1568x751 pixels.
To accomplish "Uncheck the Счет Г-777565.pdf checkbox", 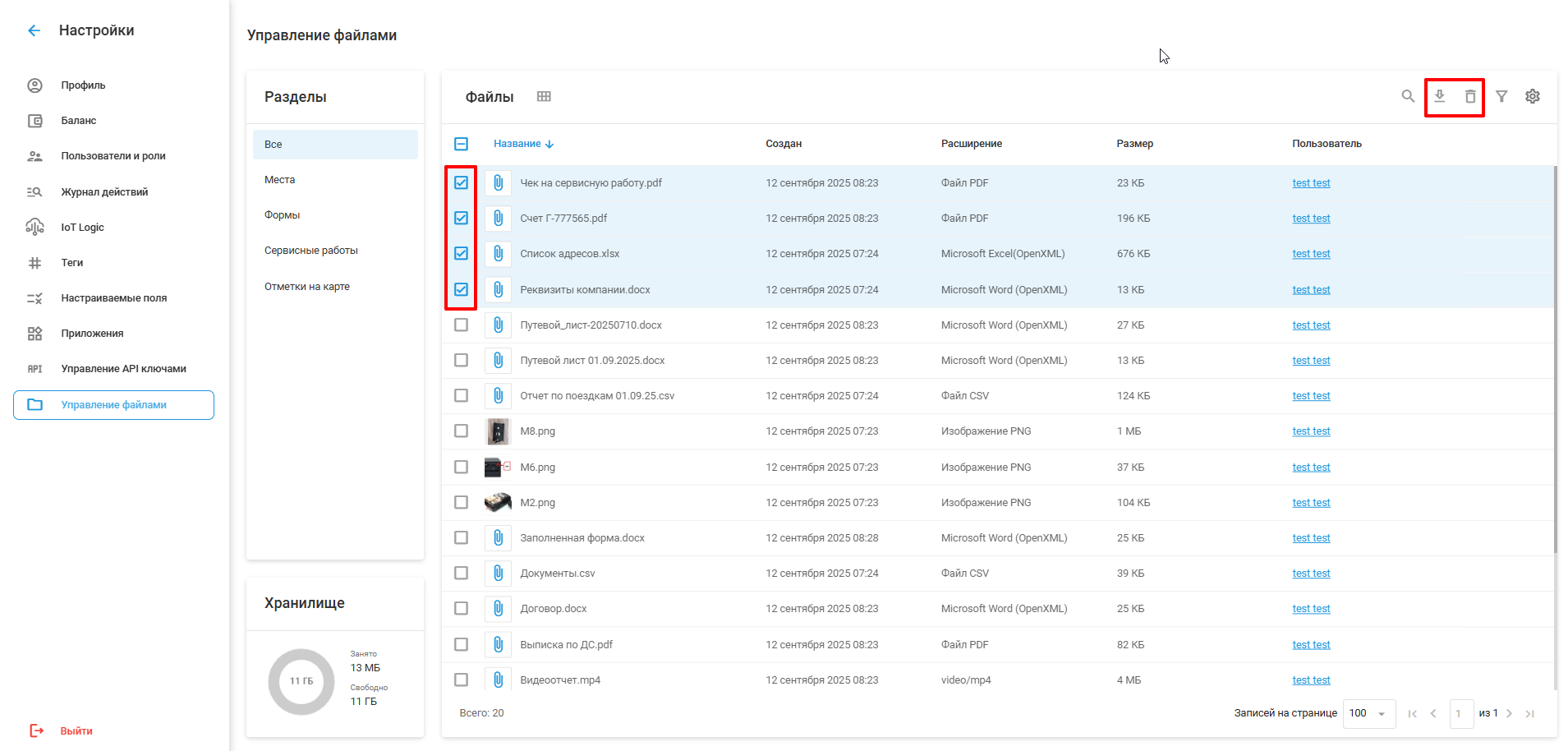I will click(462, 219).
